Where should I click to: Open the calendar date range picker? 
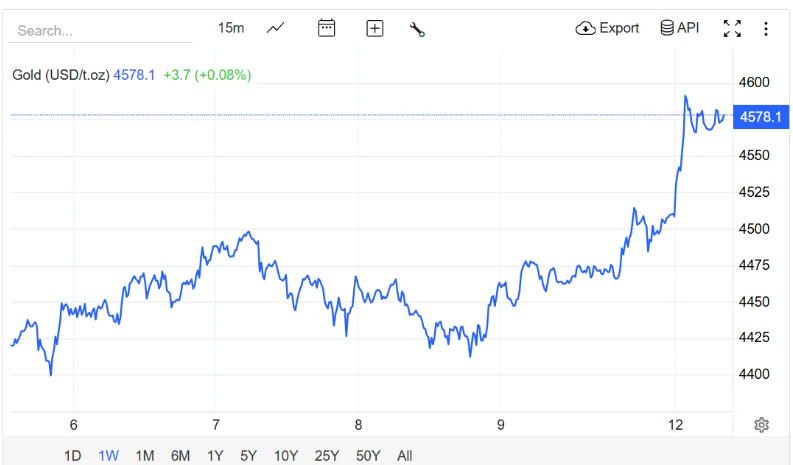pyautogui.click(x=326, y=28)
